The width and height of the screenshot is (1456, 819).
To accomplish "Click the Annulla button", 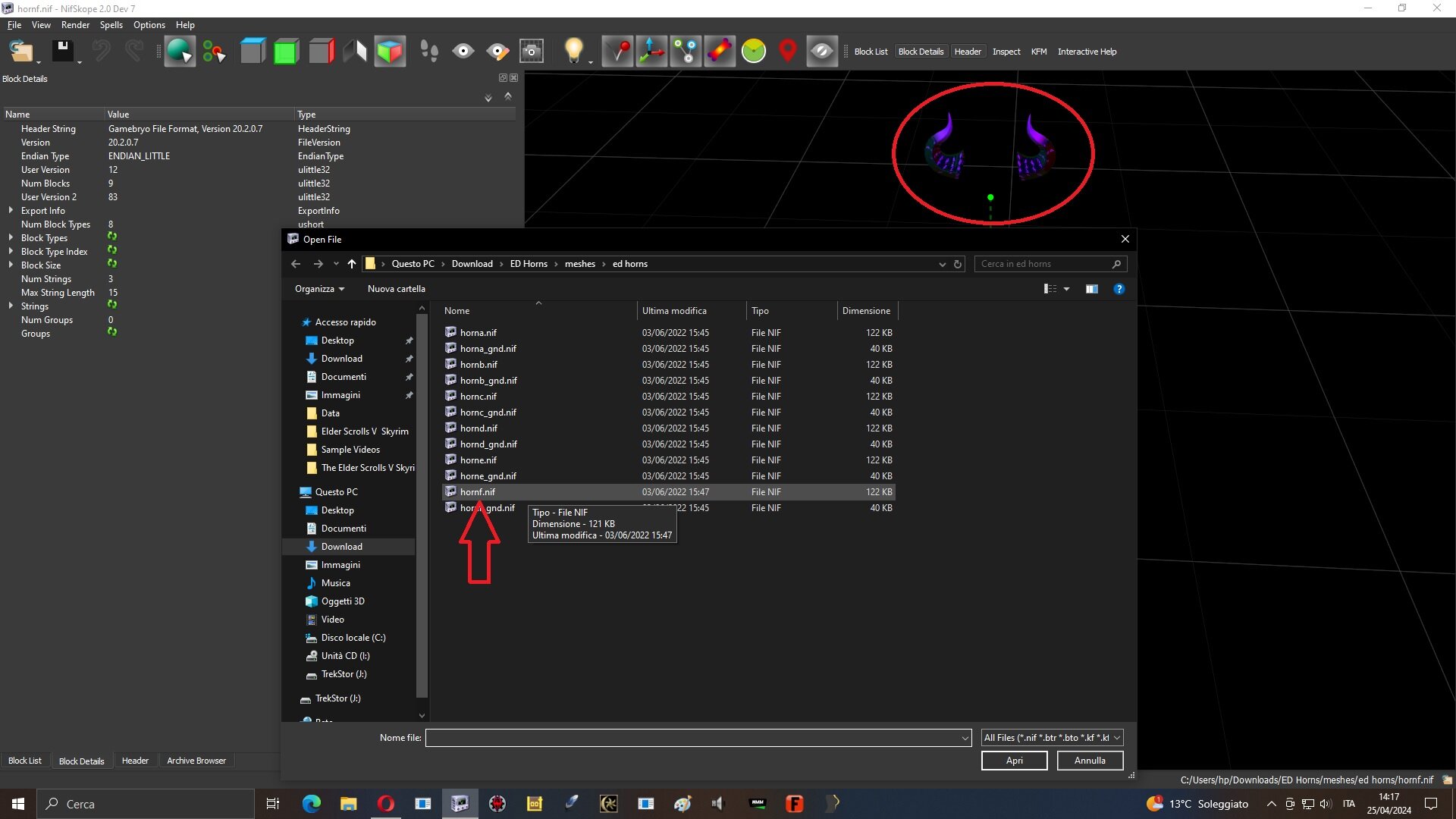I will pos(1089,761).
